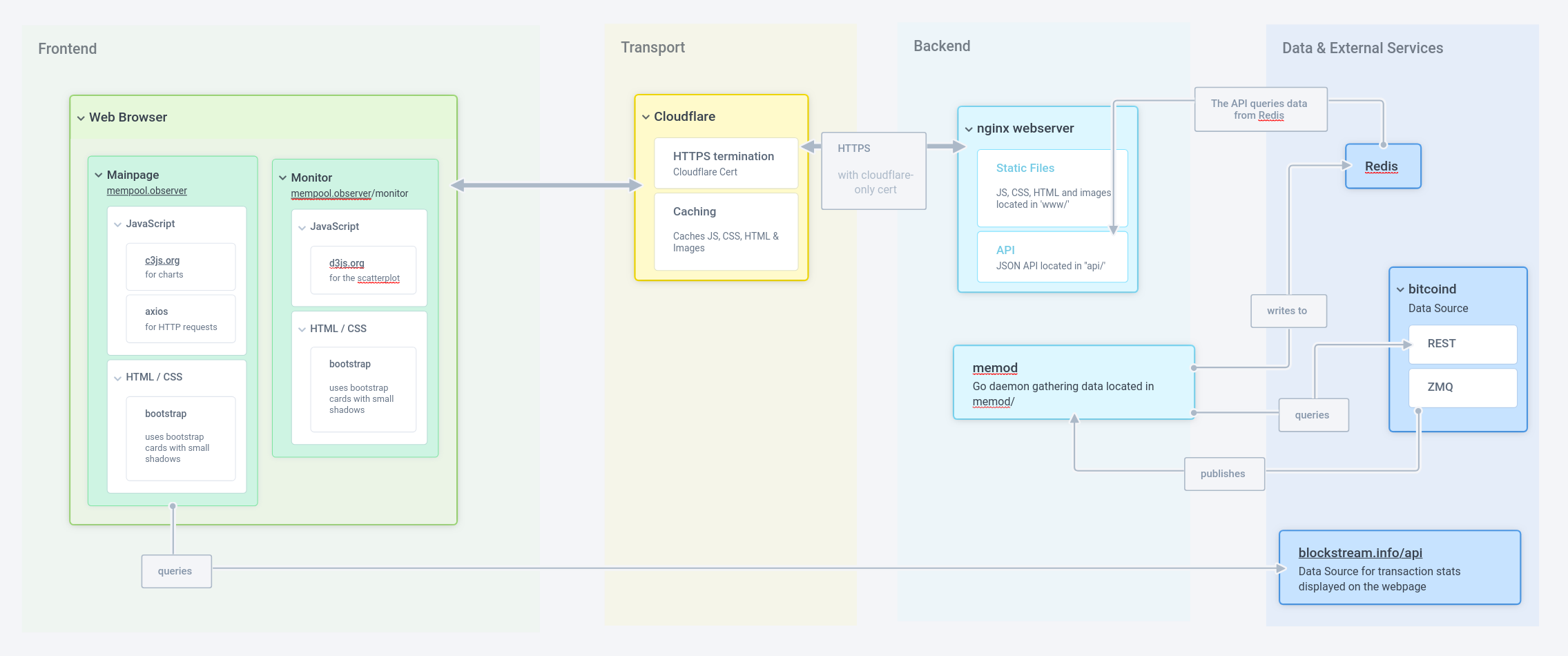Open the d3js.org link
The height and width of the screenshot is (656, 1568).
[x=348, y=263]
